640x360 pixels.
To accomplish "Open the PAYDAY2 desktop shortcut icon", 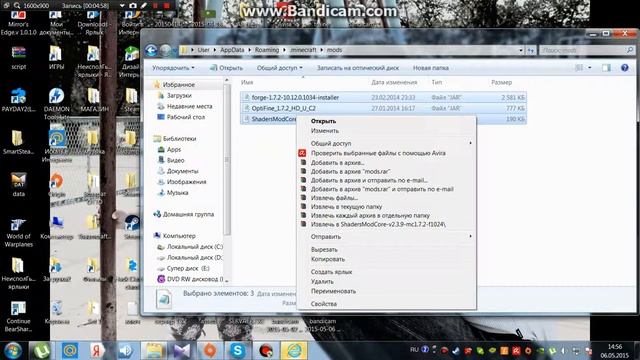I will coord(18,100).
